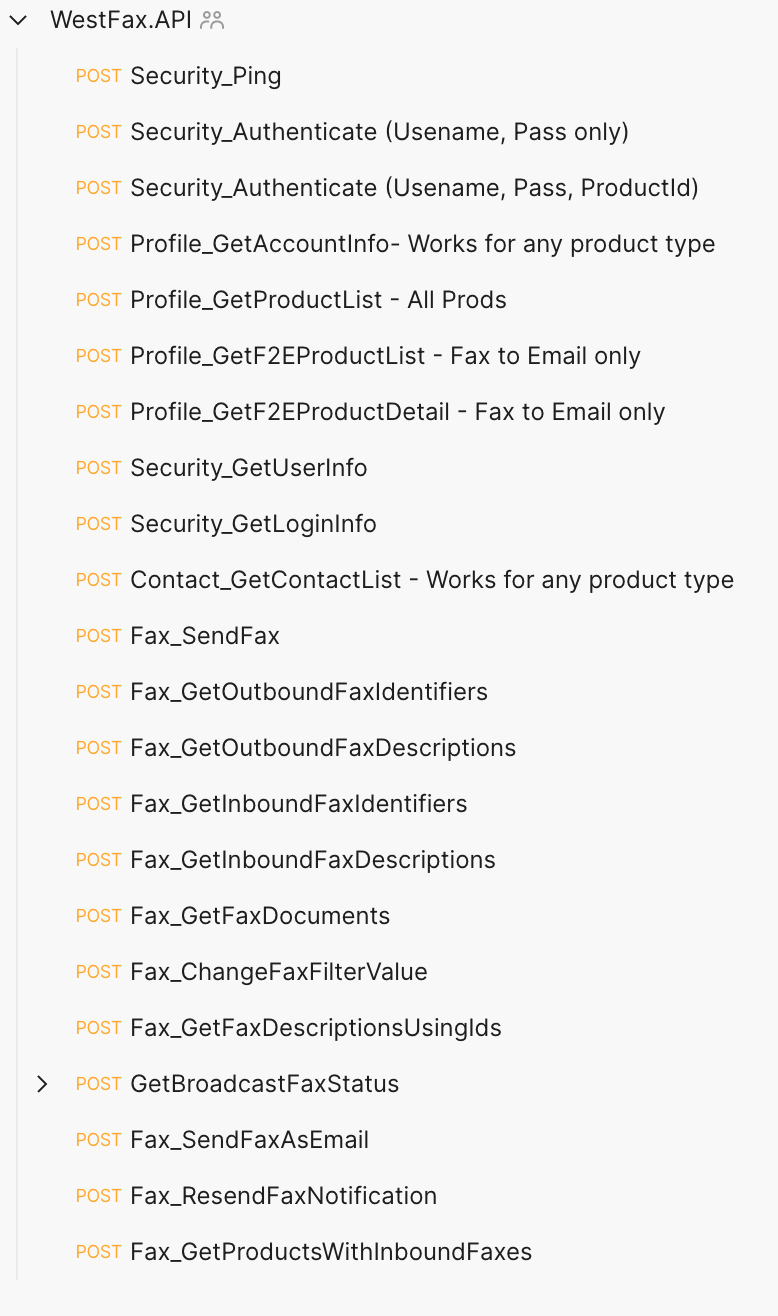Select the Security_GetUserInfo request

coord(249,468)
